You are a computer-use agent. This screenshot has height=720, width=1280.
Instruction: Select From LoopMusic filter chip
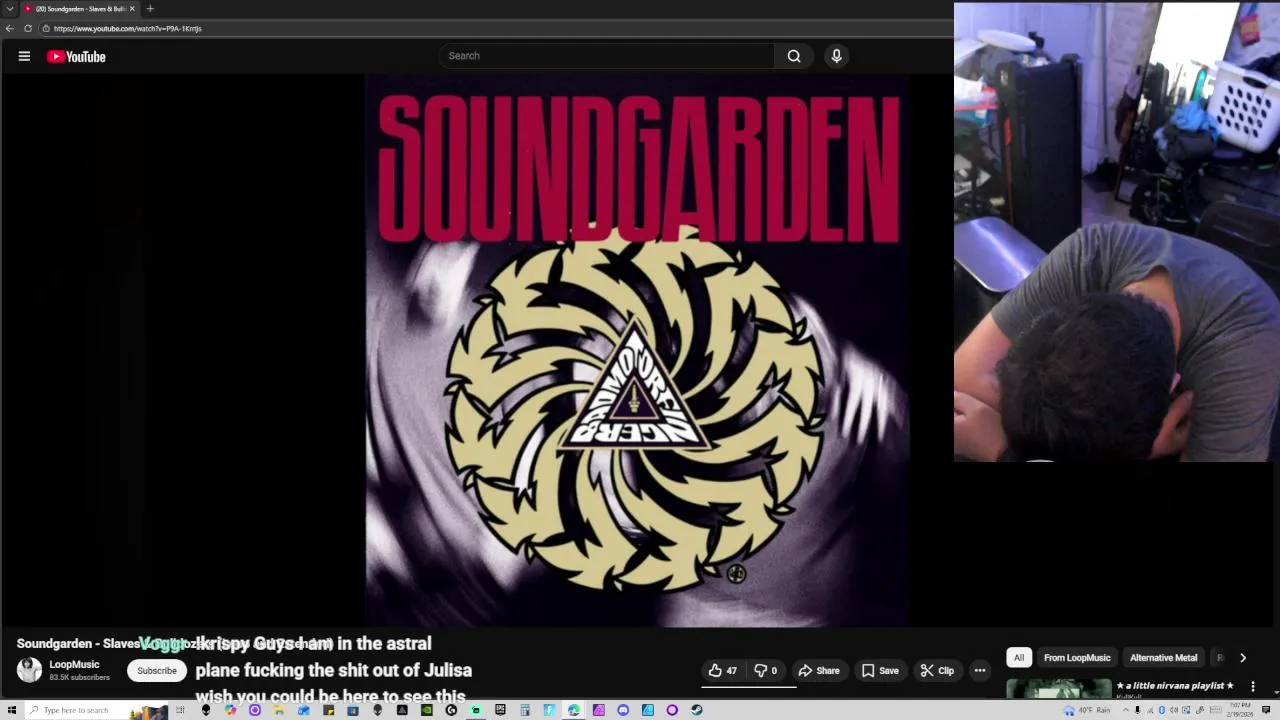(x=1077, y=658)
